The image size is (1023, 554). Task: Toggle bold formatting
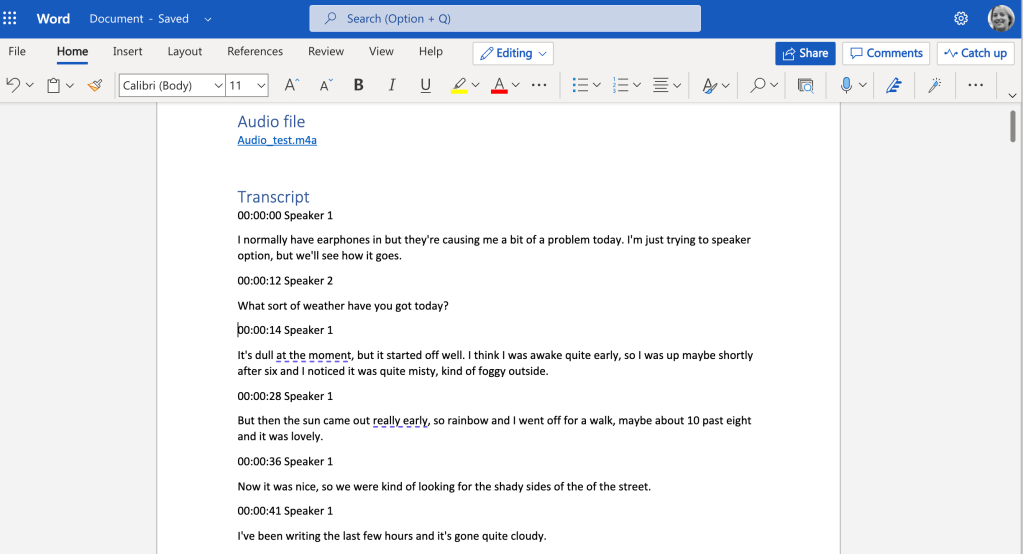tap(358, 86)
